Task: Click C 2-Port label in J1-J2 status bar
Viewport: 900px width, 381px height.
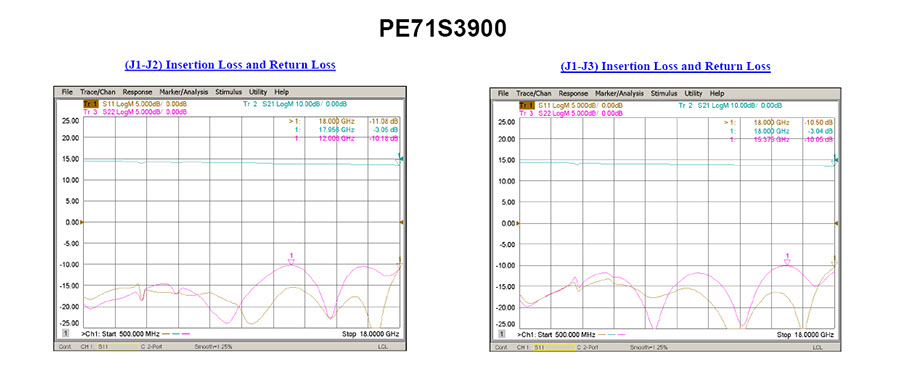Action: click(x=153, y=347)
